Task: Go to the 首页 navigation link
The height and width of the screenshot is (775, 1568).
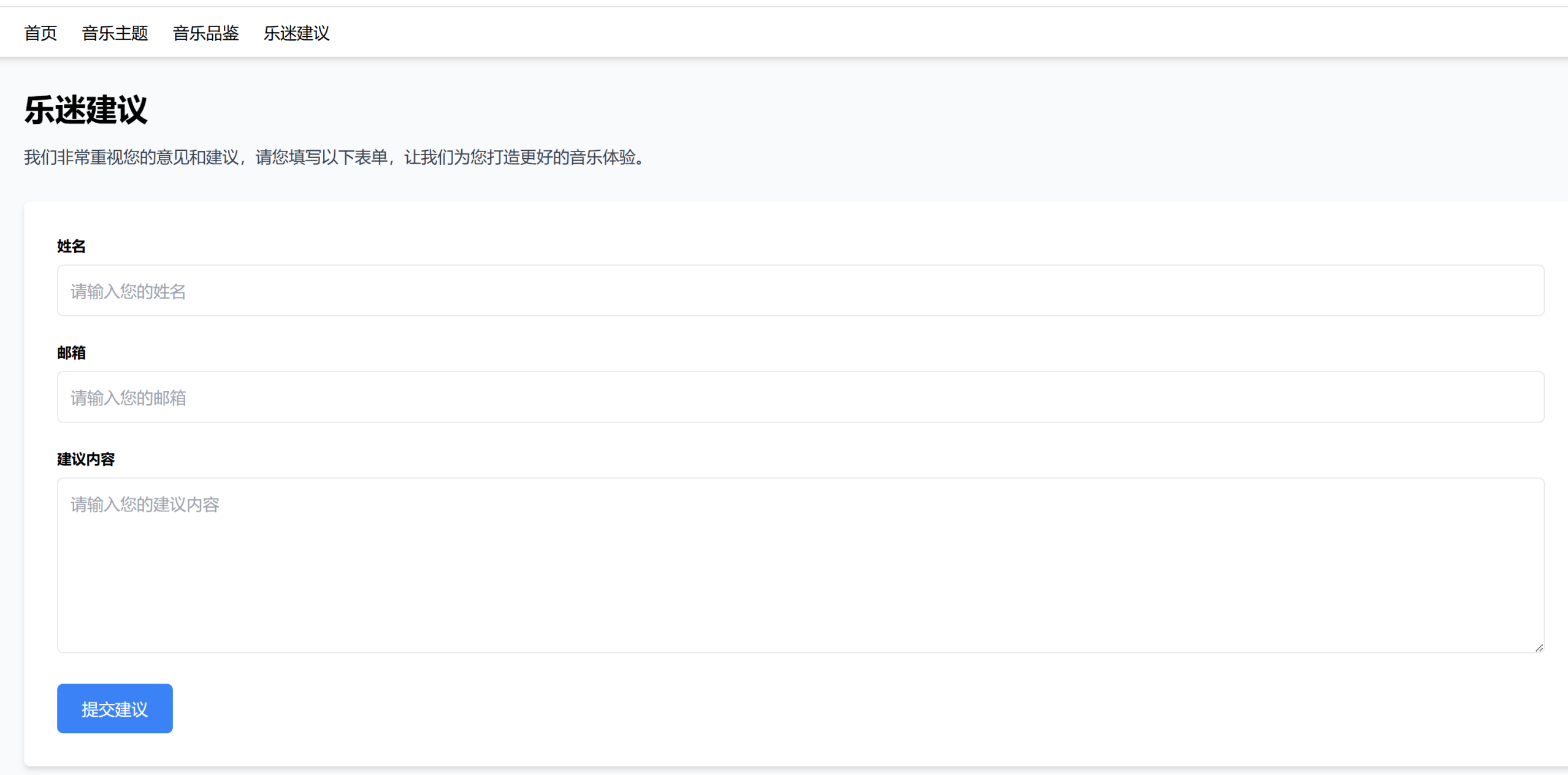Action: pos(40,33)
